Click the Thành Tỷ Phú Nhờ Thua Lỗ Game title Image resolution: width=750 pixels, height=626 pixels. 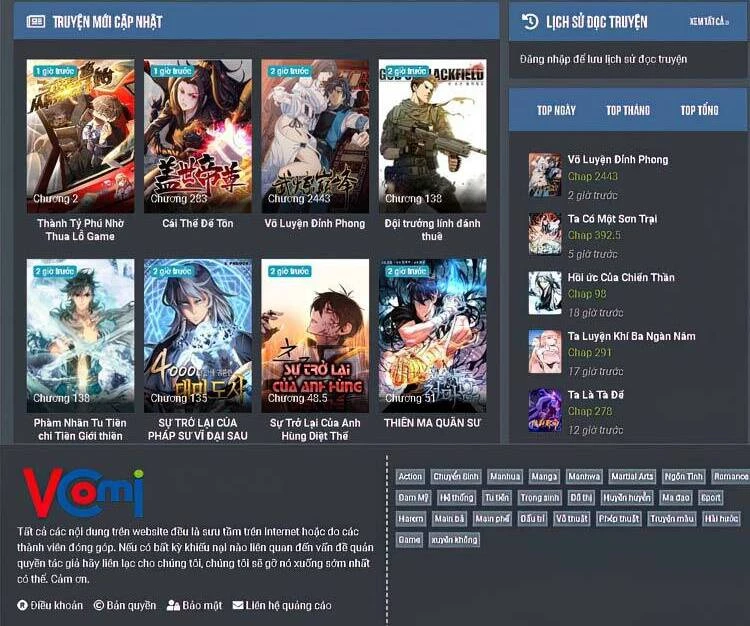tap(80, 230)
